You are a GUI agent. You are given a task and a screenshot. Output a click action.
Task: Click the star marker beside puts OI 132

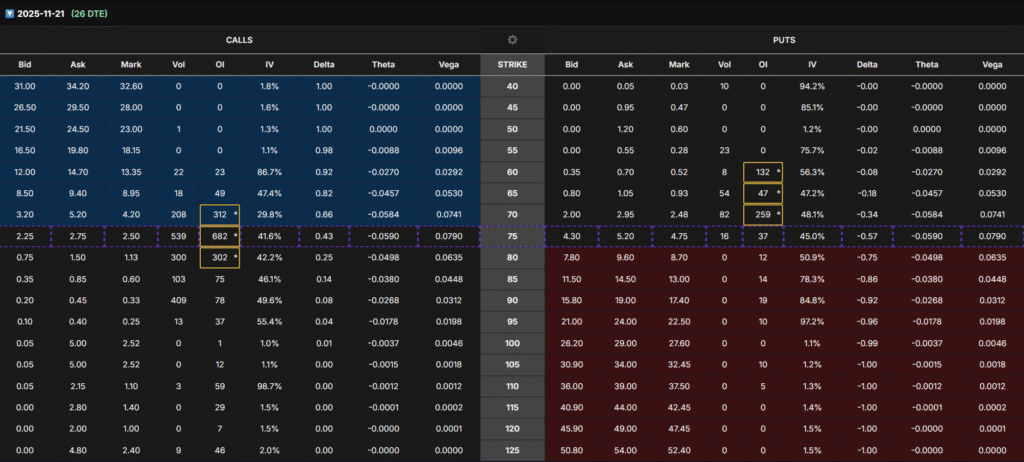[776, 171]
